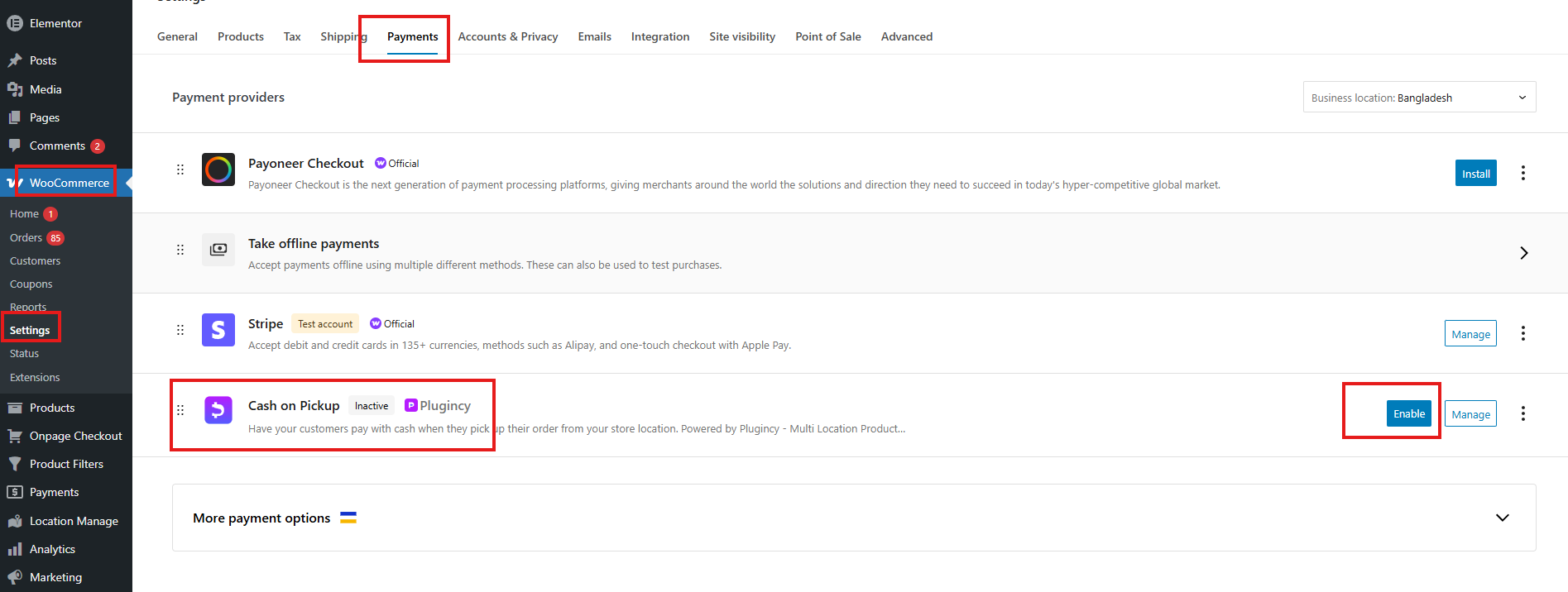Go to Analytics in the sidebar

(x=52, y=549)
